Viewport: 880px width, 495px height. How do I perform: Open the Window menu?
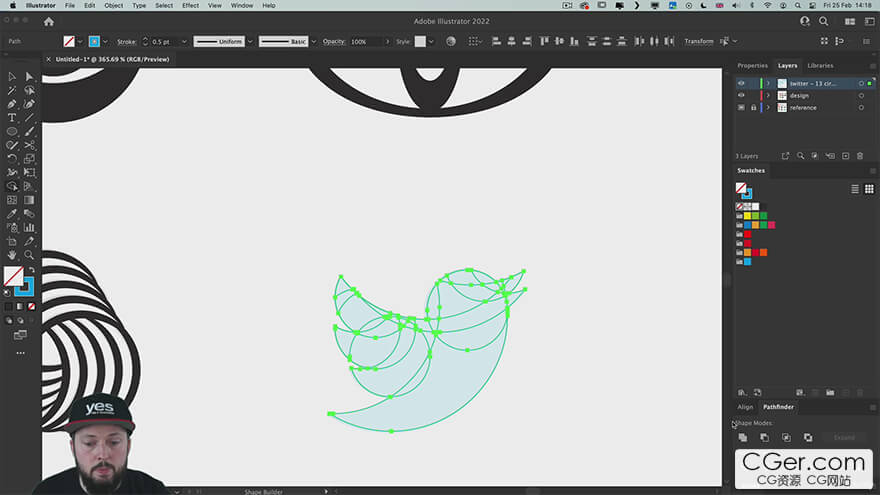pyautogui.click(x=242, y=6)
